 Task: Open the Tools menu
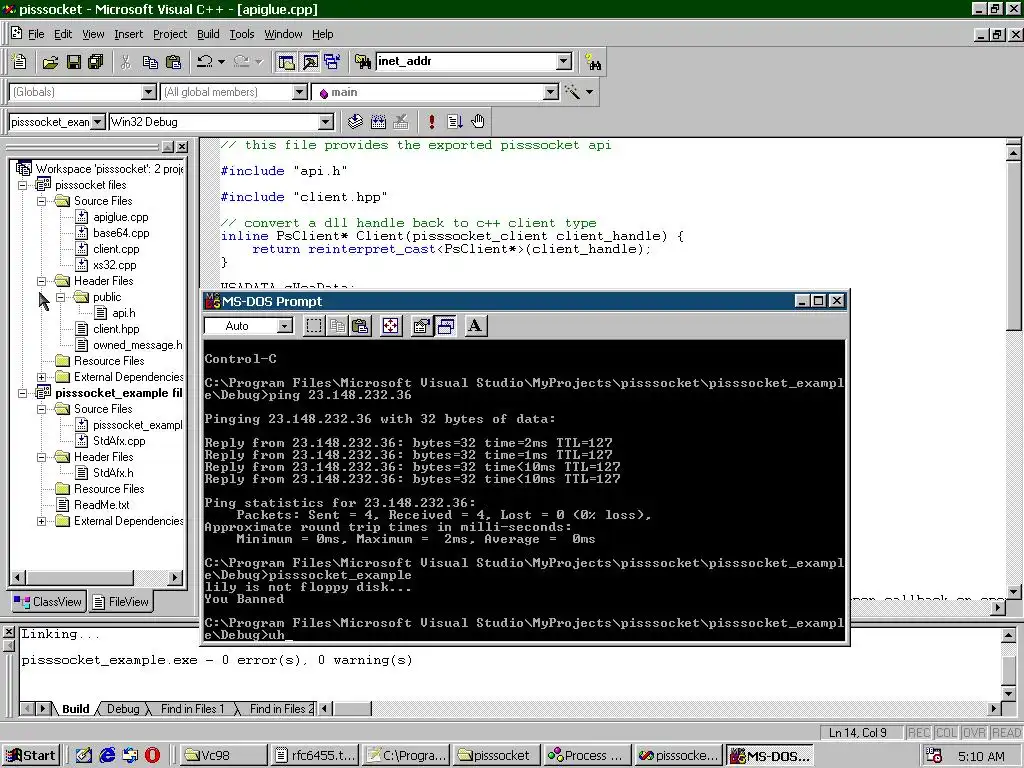(x=242, y=34)
